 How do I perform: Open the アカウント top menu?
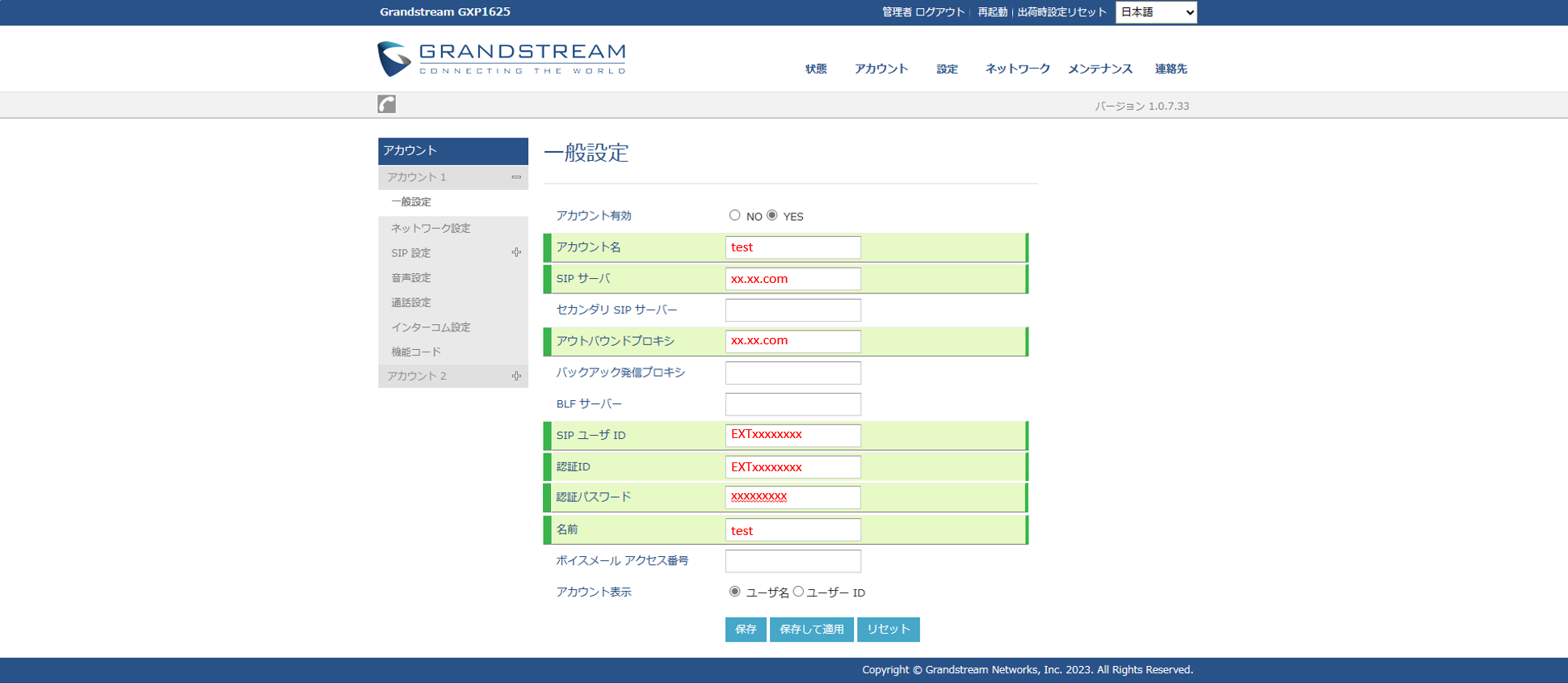881,69
